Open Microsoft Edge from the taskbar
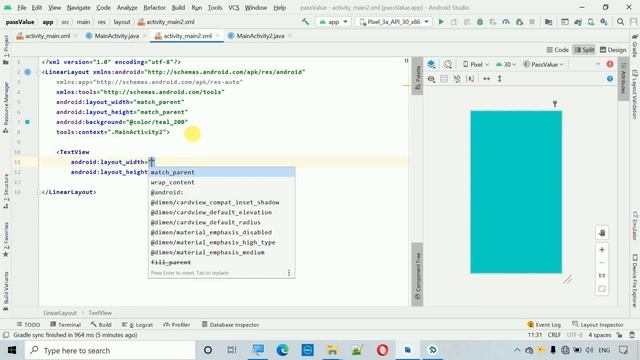The height and width of the screenshot is (360, 640). (x=282, y=350)
